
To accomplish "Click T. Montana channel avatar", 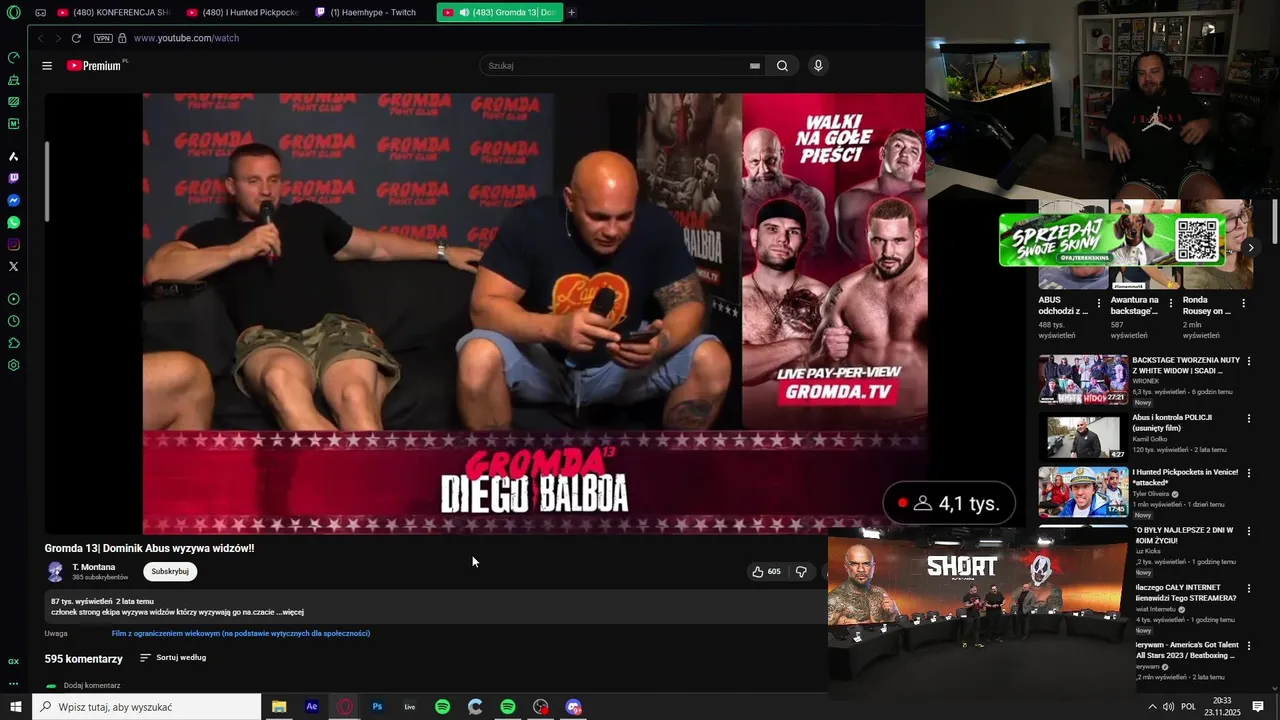I will tap(56, 572).
